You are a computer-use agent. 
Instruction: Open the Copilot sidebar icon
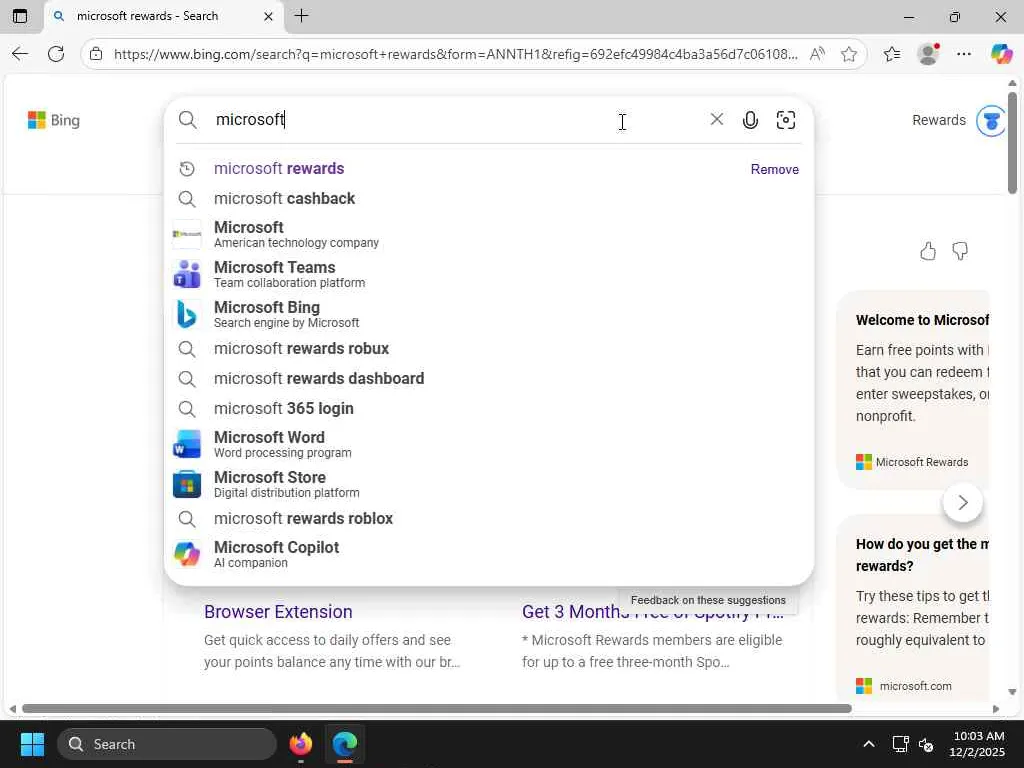[x=1000, y=54]
